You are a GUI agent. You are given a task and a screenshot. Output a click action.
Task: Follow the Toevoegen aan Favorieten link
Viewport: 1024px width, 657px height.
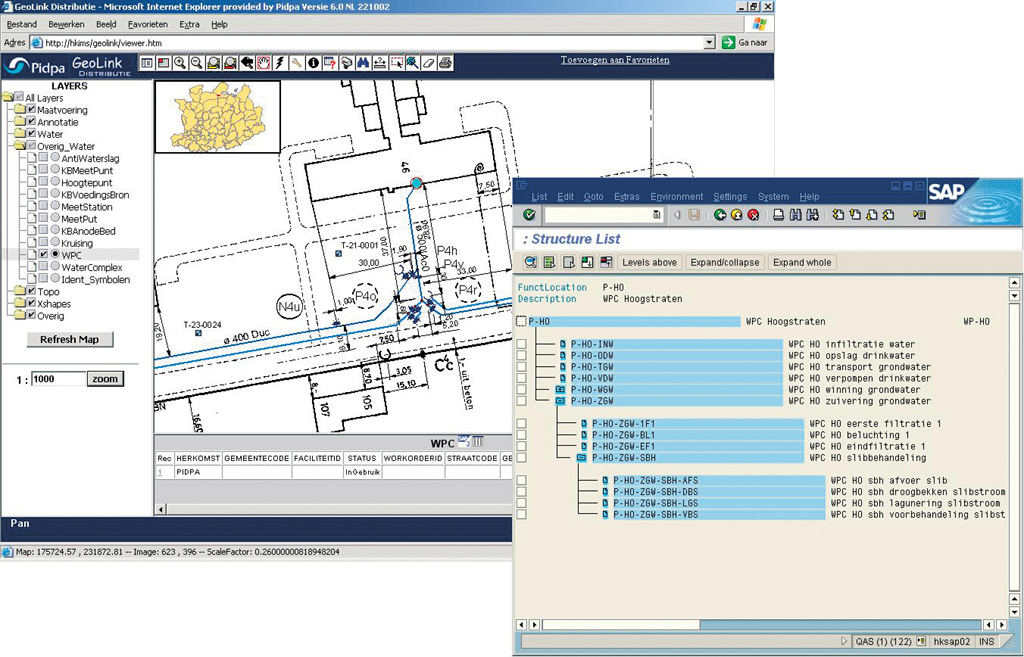pyautogui.click(x=615, y=60)
